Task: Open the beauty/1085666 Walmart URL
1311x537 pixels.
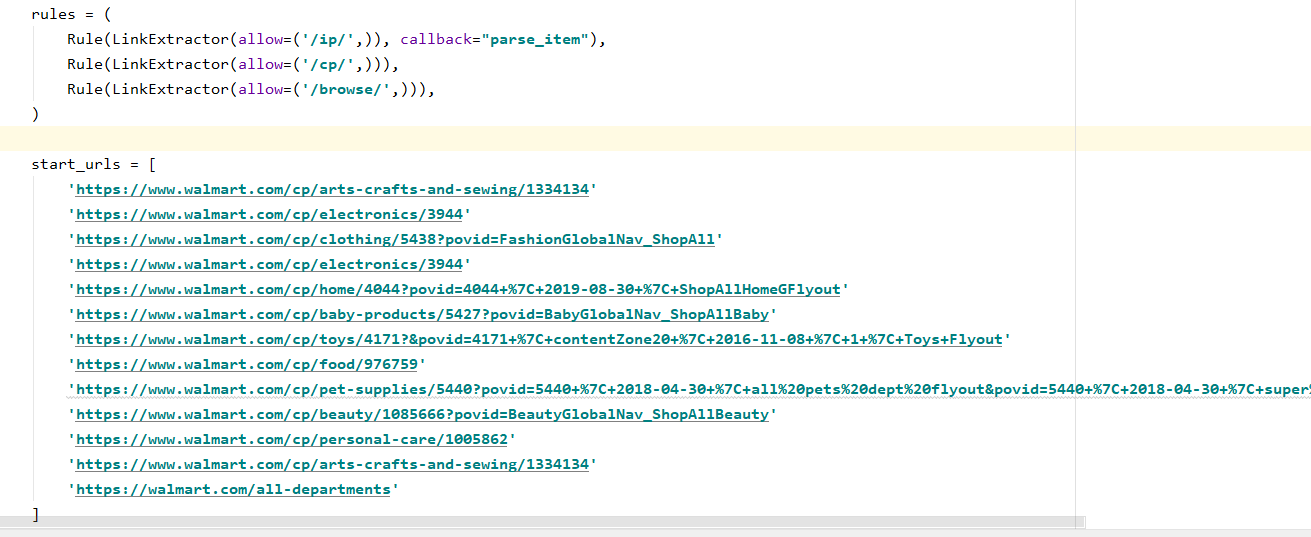Action: [x=423, y=414]
